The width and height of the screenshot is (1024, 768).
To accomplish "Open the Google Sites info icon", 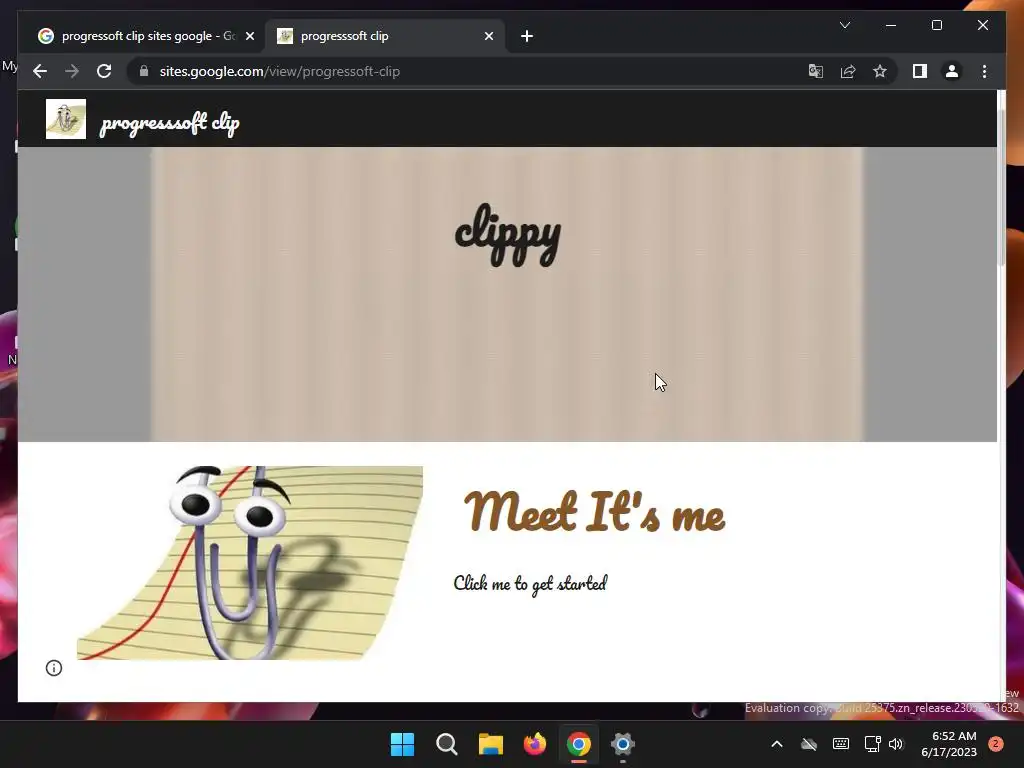I will click(54, 667).
